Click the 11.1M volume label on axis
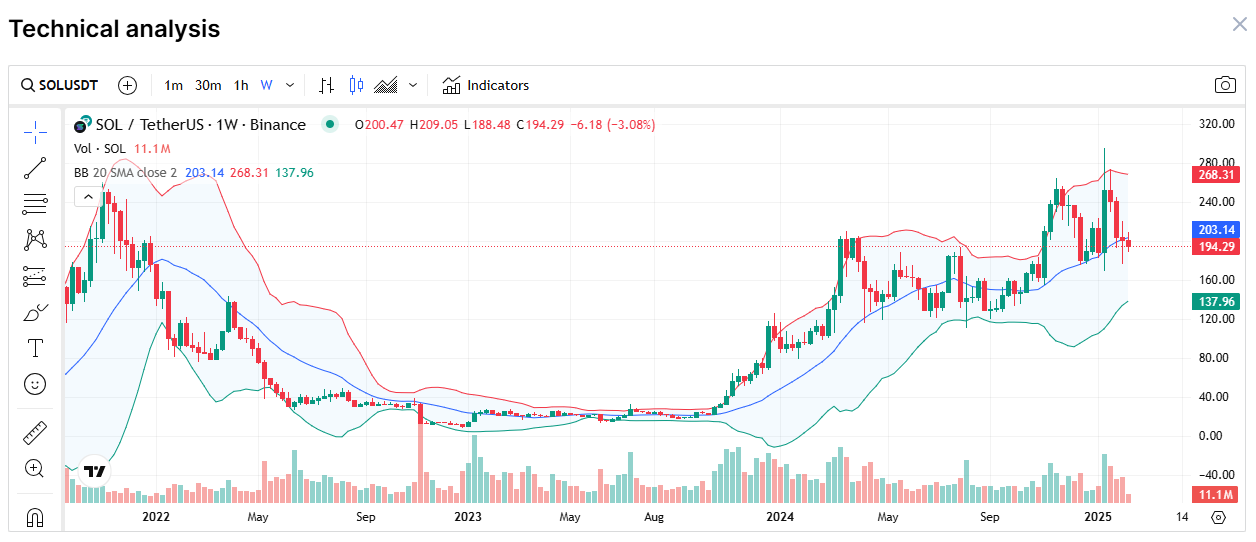Screen dimensions: 1256x542 coord(1216,496)
